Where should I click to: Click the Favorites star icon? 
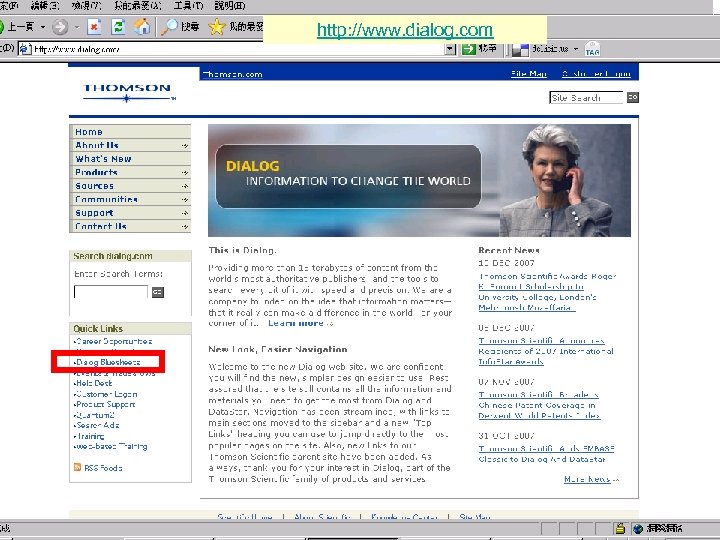[x=216, y=27]
